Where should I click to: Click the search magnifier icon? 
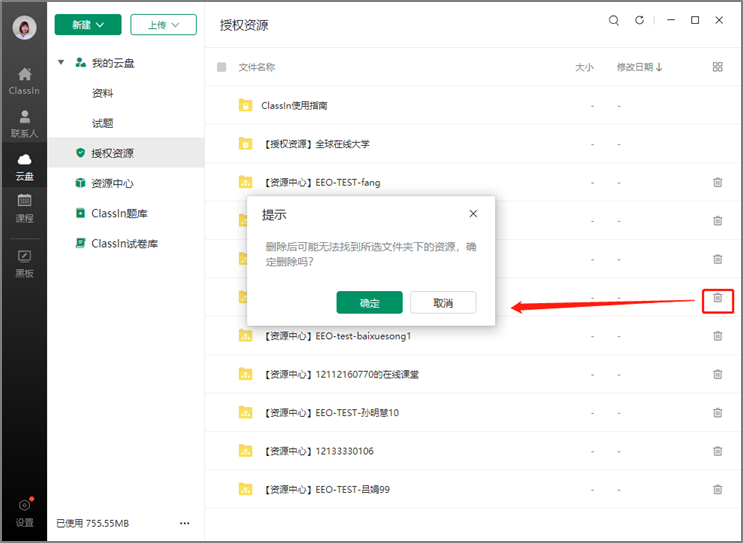click(614, 20)
